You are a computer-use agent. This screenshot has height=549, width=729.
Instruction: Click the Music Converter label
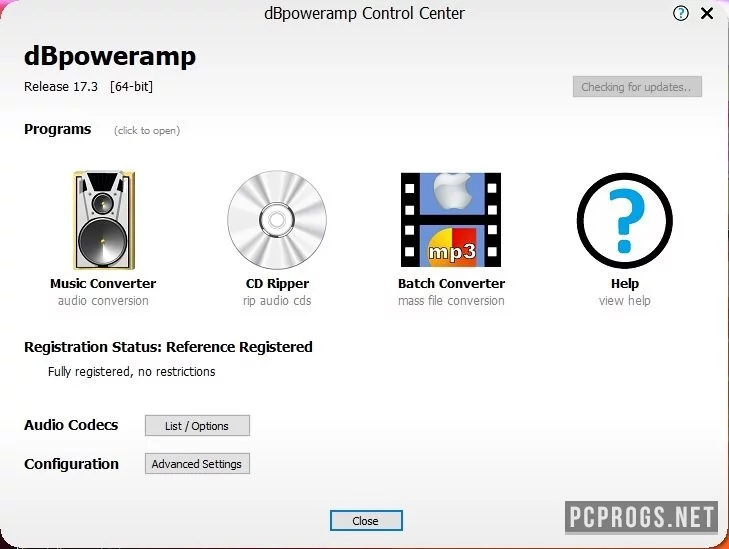pos(103,284)
